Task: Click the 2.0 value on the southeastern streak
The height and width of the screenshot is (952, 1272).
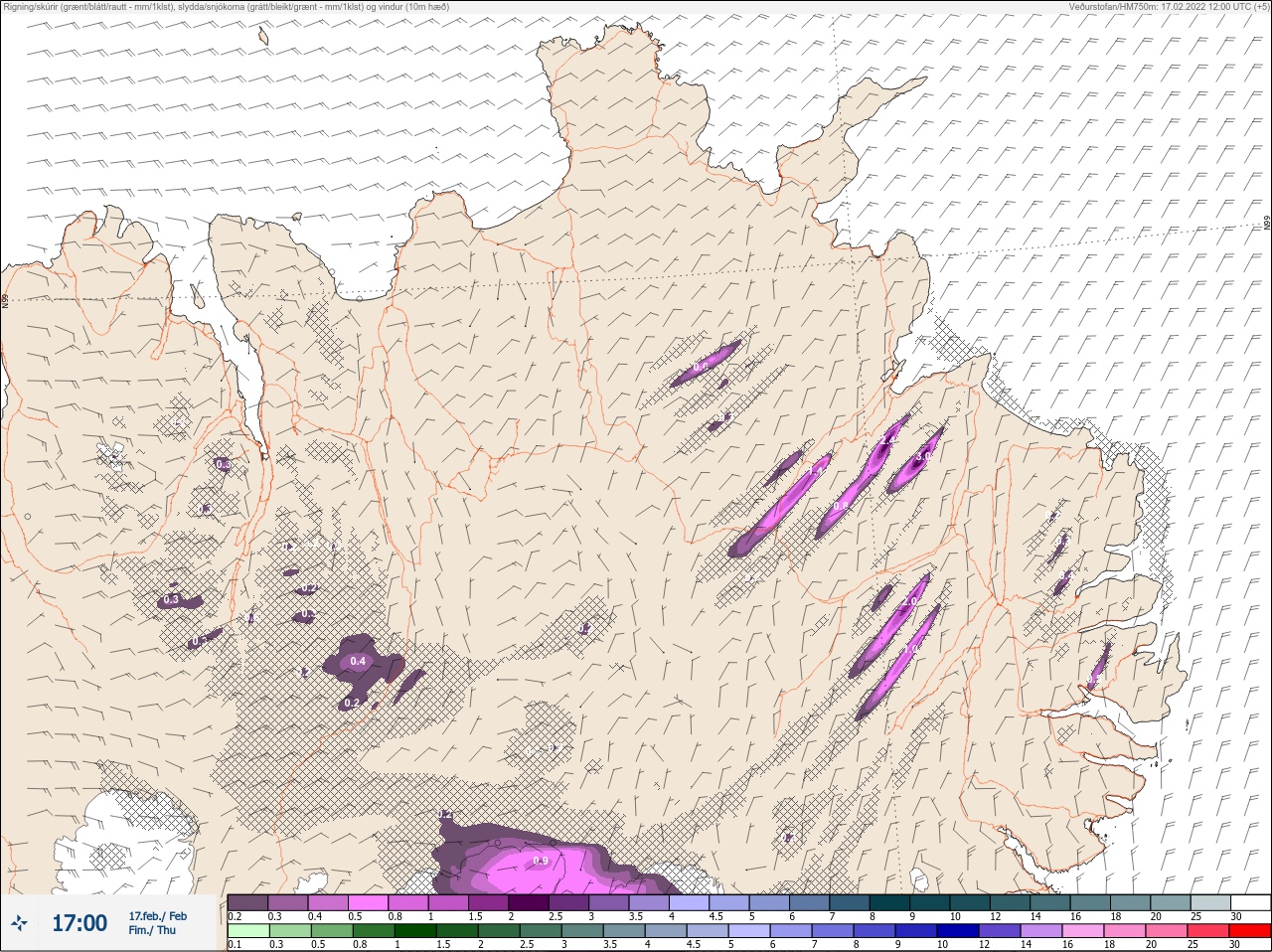Action: pyautogui.click(x=909, y=602)
